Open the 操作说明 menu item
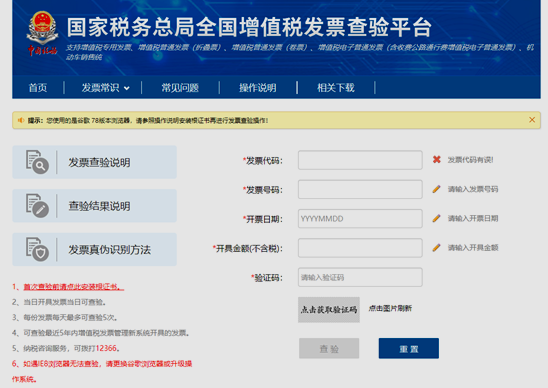This screenshot has height=388, width=548. 258,88
